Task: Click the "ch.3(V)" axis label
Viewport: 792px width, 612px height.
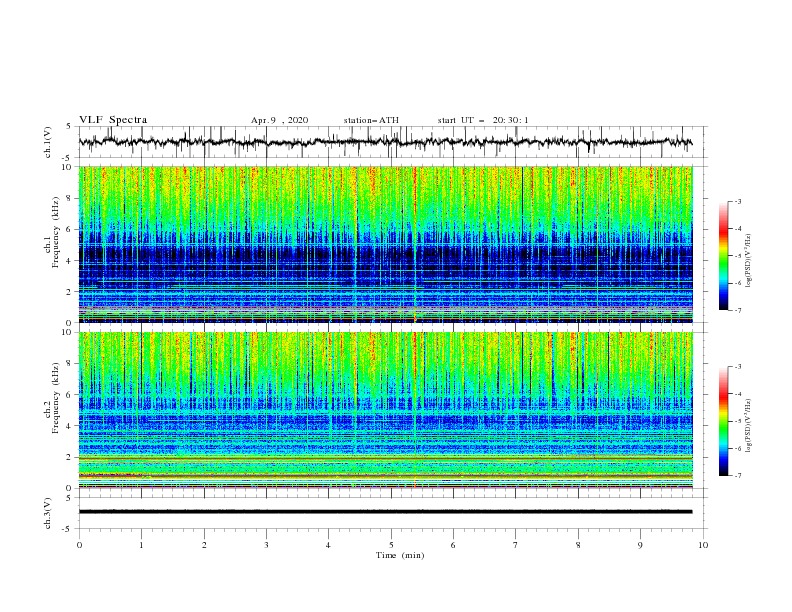Action: (48, 513)
